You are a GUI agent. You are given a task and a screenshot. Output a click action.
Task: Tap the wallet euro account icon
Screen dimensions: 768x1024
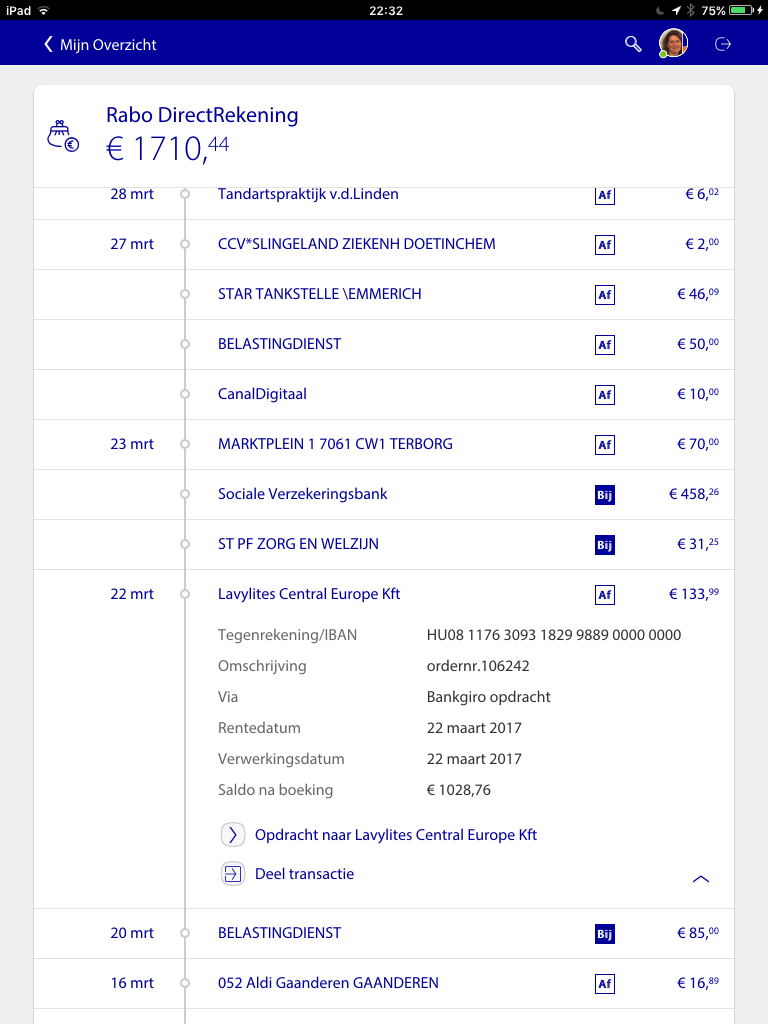(63, 136)
